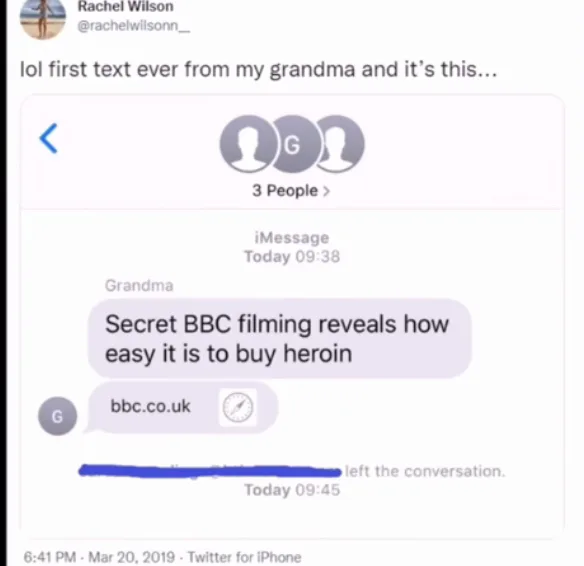Click the center G contact avatar
This screenshot has width=584, height=566.
coord(293,144)
